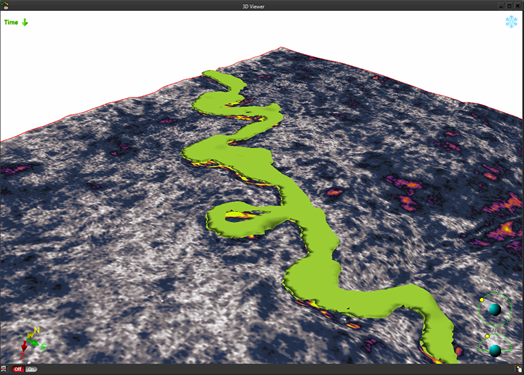
Task: Click the icon left of the Off toggle
Action: (4, 369)
